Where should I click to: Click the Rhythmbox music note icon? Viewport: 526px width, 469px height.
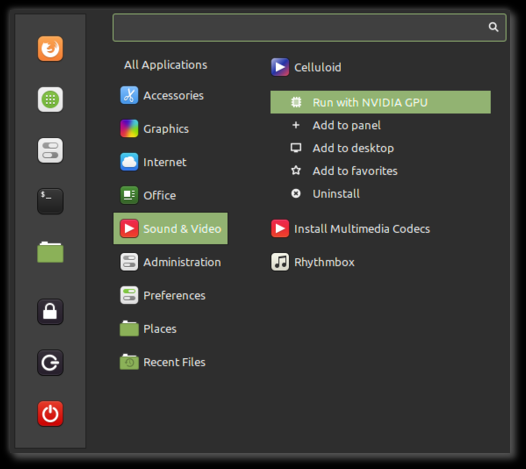pyautogui.click(x=280, y=262)
